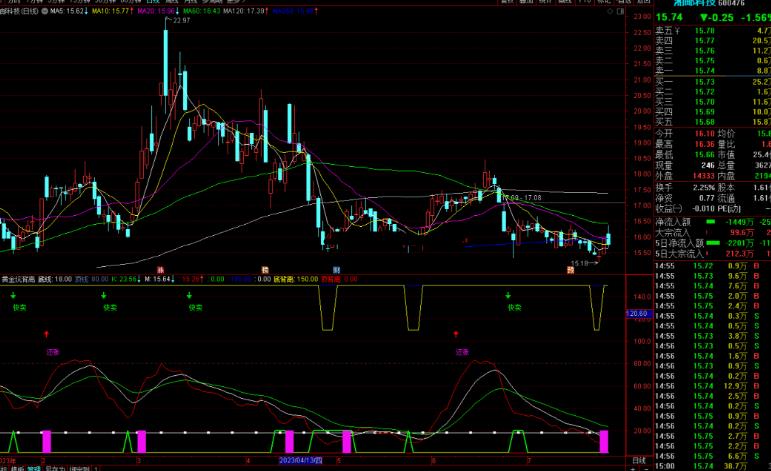Click the 6.6万 volume tick at 14:56
771x471 pixels.
(x=738, y=456)
